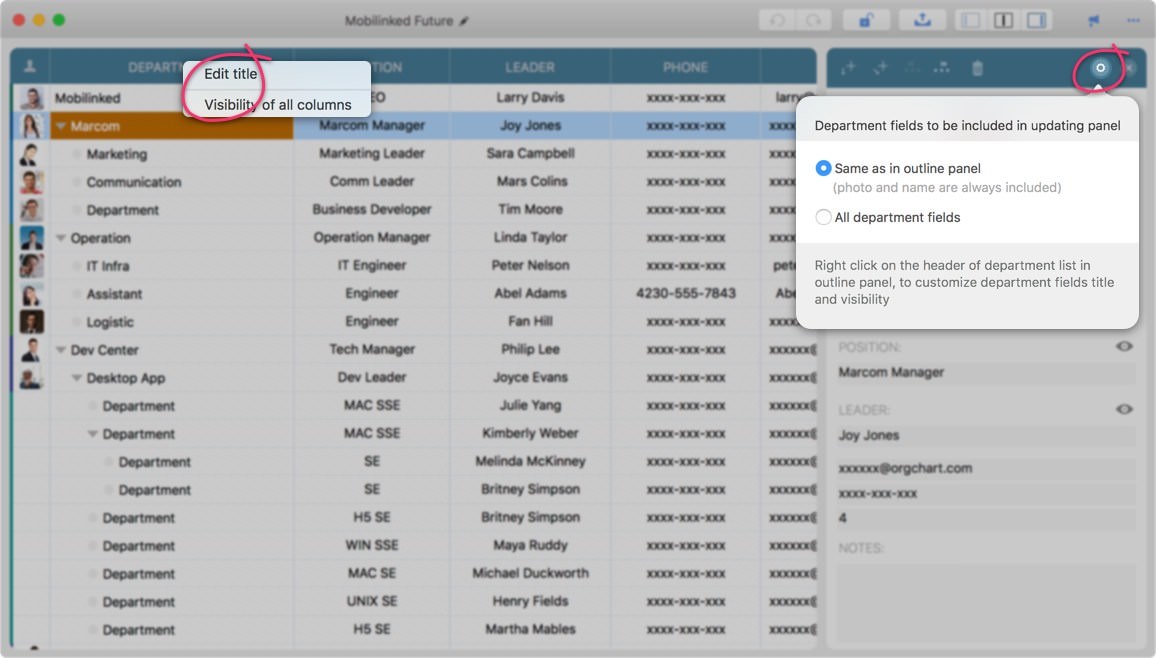Click the NOTES text area
The height and width of the screenshot is (658, 1156).
986,600
